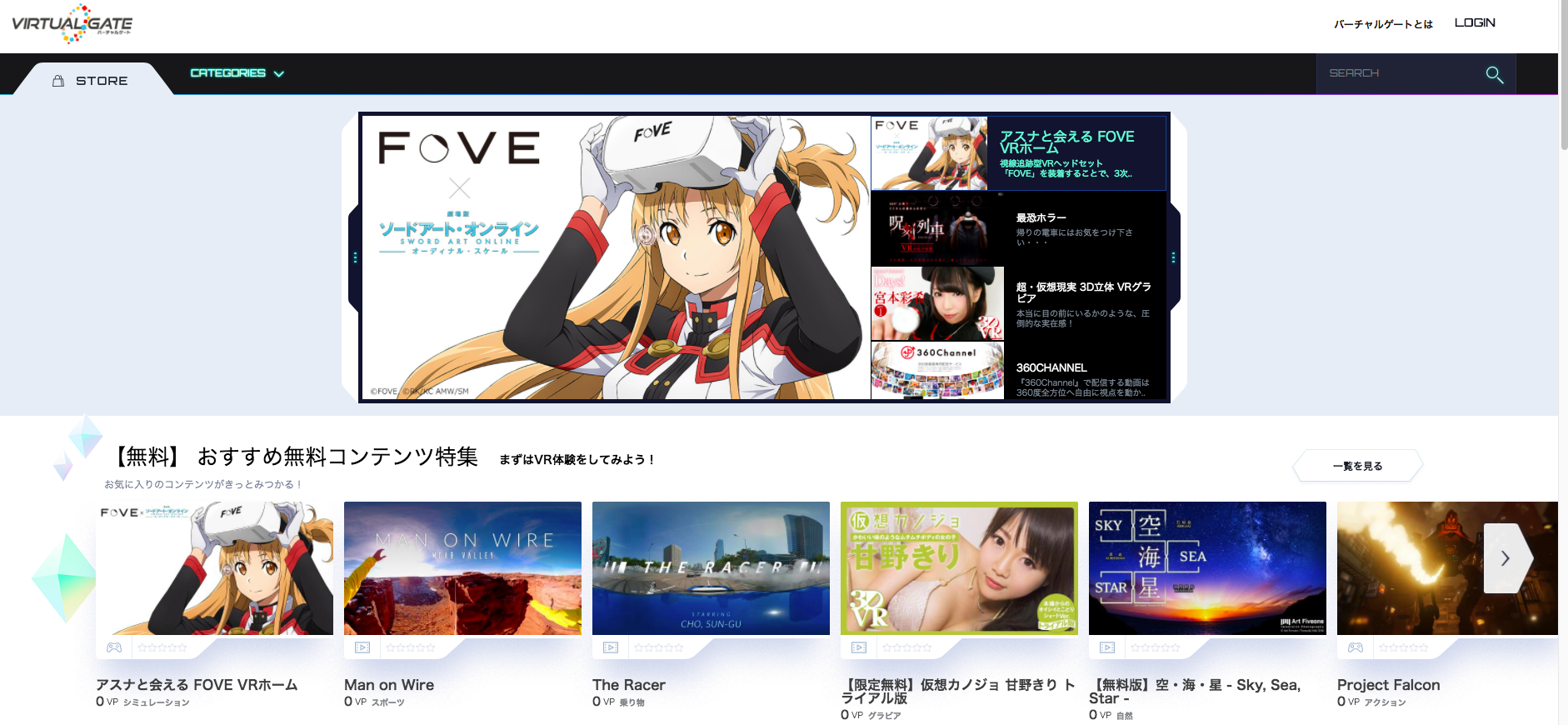Viewport: 1568px width, 725px height.
Task: Select アスナと会える FOVE VRホーム banner item
Action: [1018, 153]
